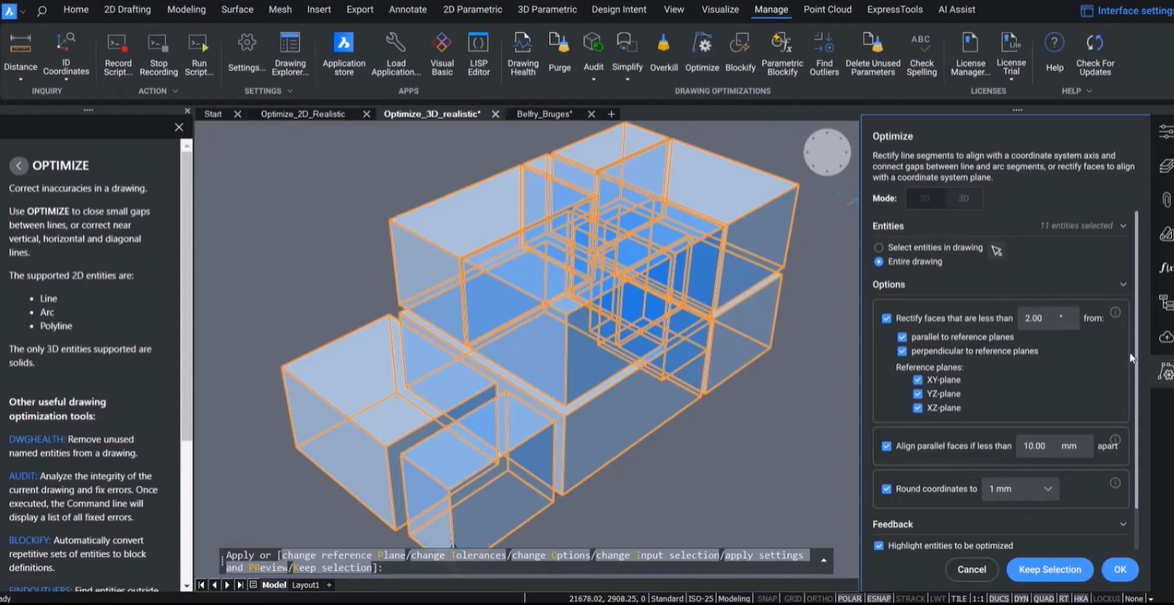Collapse the Options section

[1123, 285]
